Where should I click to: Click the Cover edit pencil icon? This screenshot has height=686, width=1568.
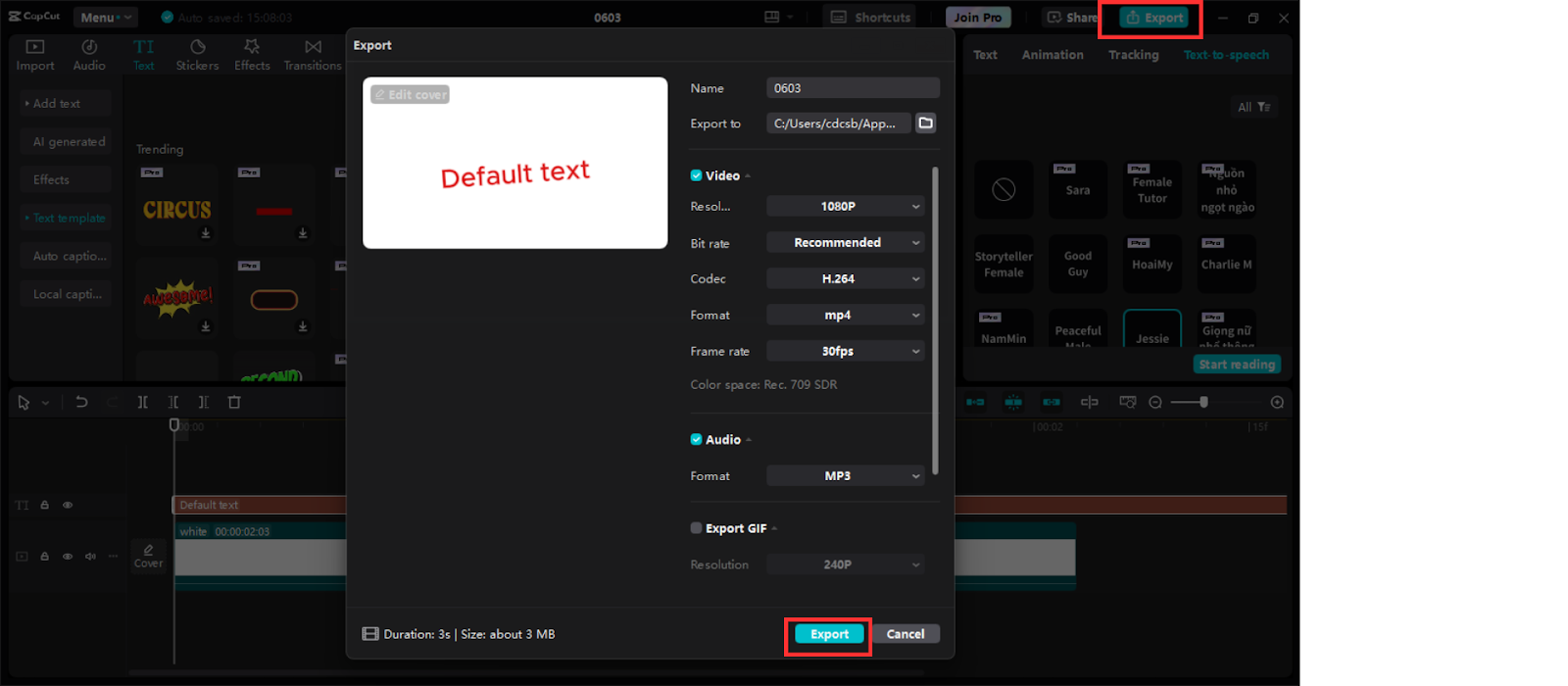click(x=149, y=550)
